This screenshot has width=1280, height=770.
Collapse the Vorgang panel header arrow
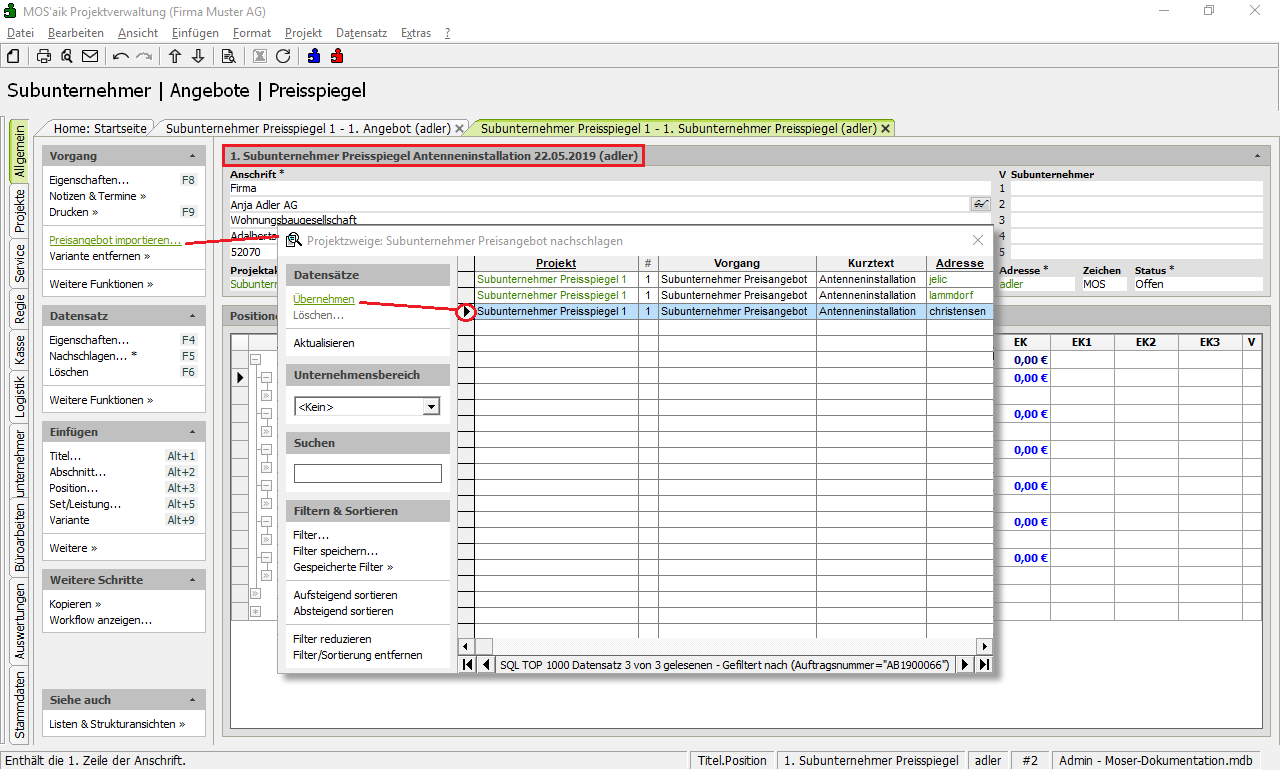click(192, 157)
